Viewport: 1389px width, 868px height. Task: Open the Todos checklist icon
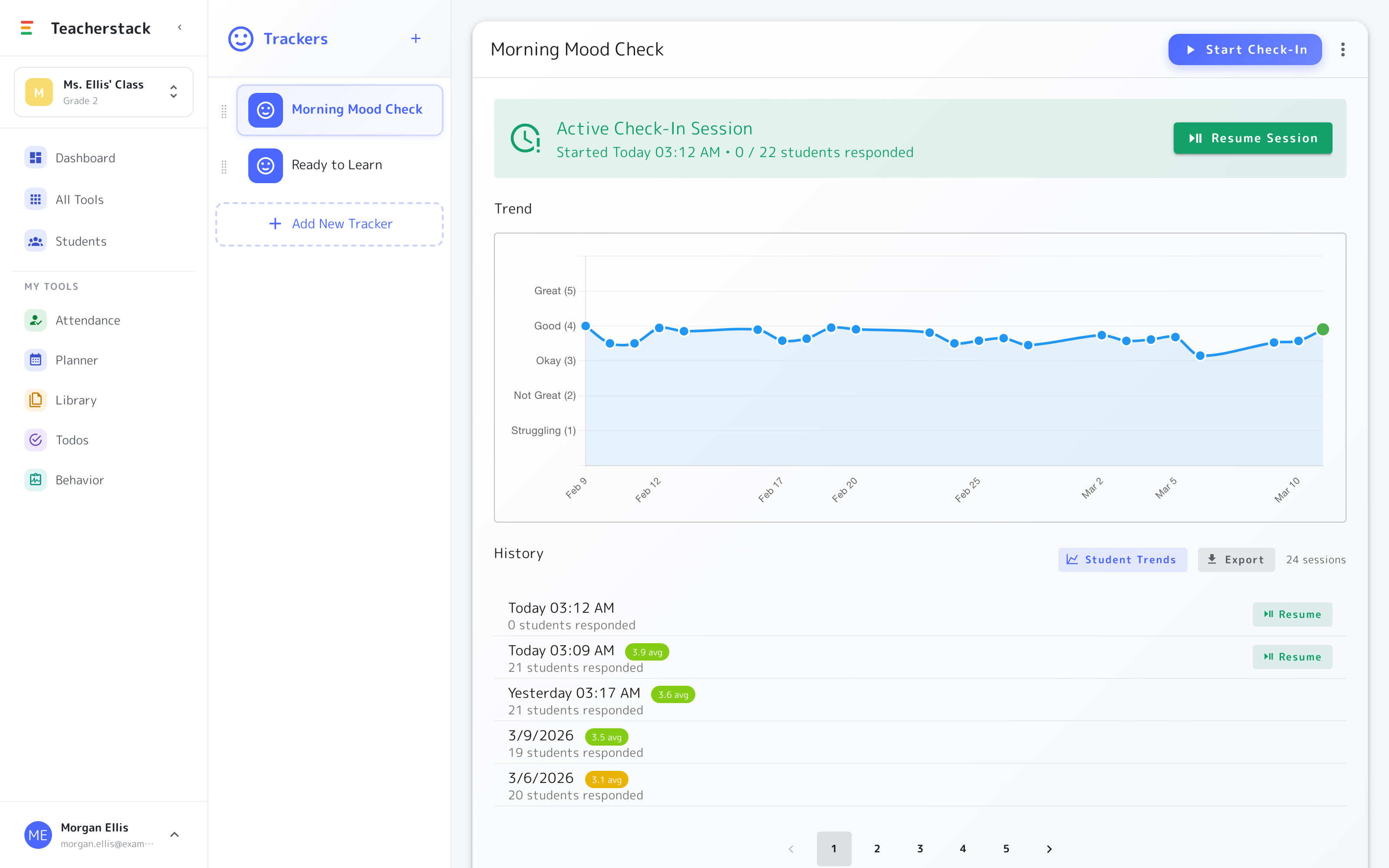coord(35,440)
